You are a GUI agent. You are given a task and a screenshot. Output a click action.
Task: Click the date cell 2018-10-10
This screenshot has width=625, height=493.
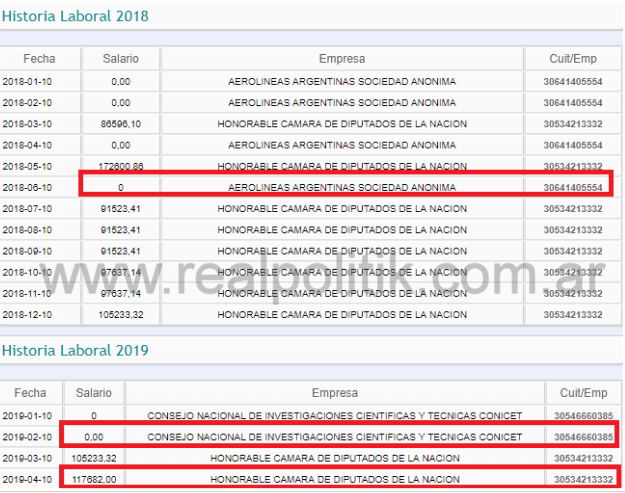(27, 272)
